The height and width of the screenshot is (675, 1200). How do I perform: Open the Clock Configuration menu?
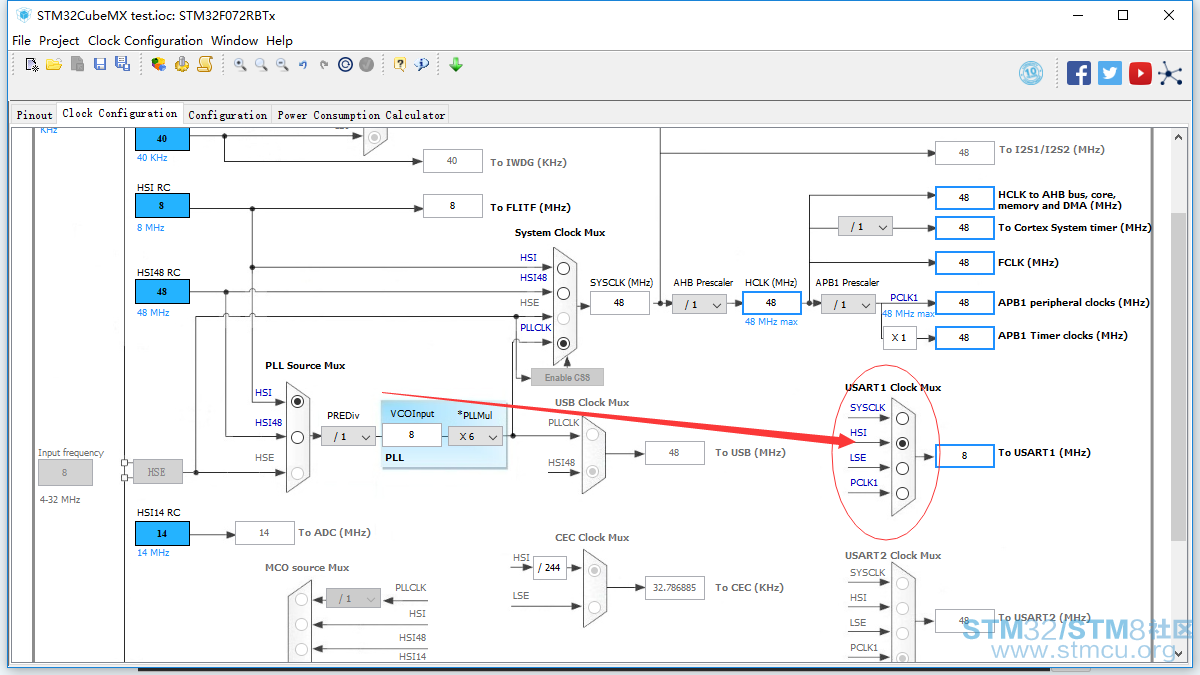tap(145, 41)
